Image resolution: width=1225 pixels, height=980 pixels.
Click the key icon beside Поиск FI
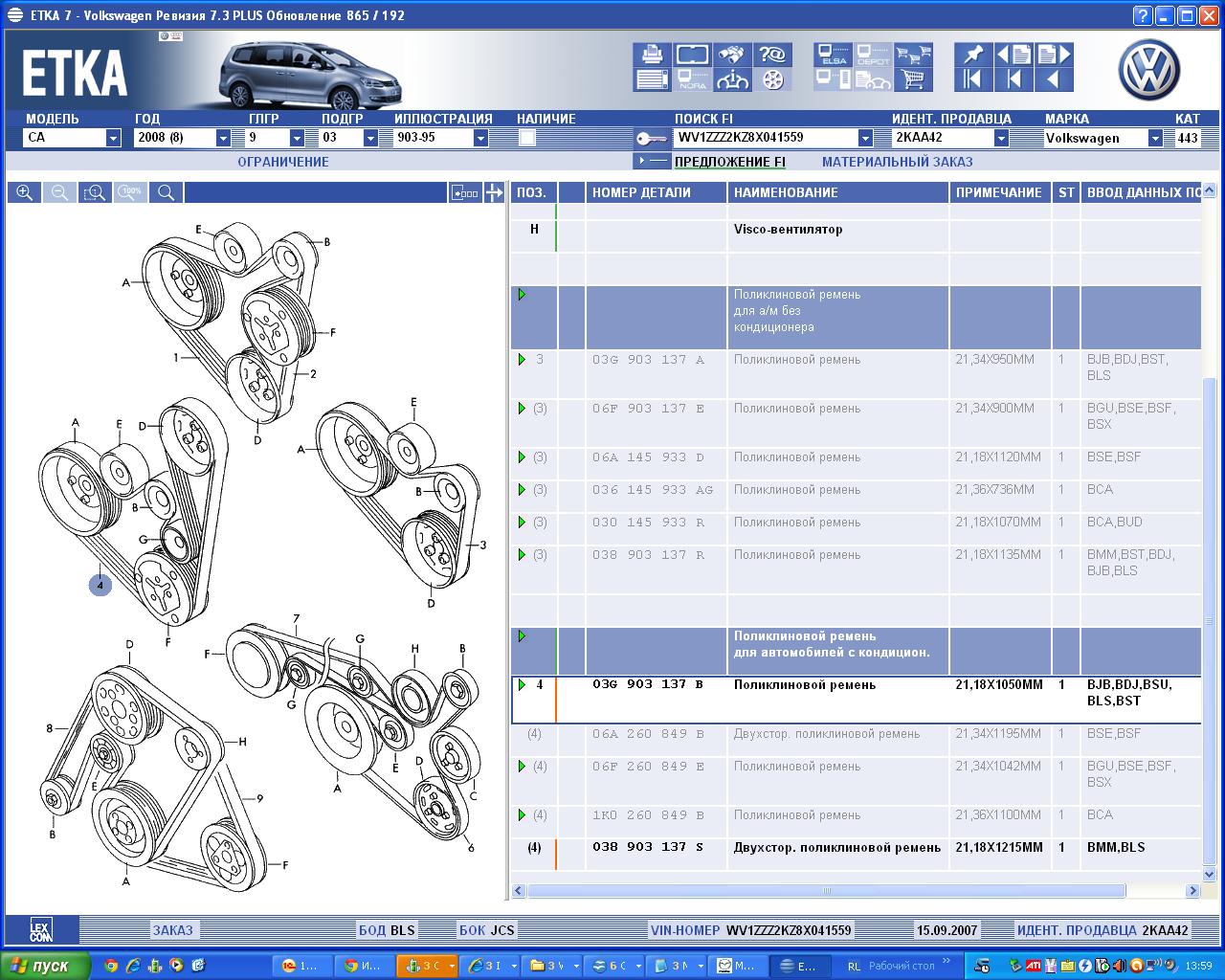click(x=652, y=138)
